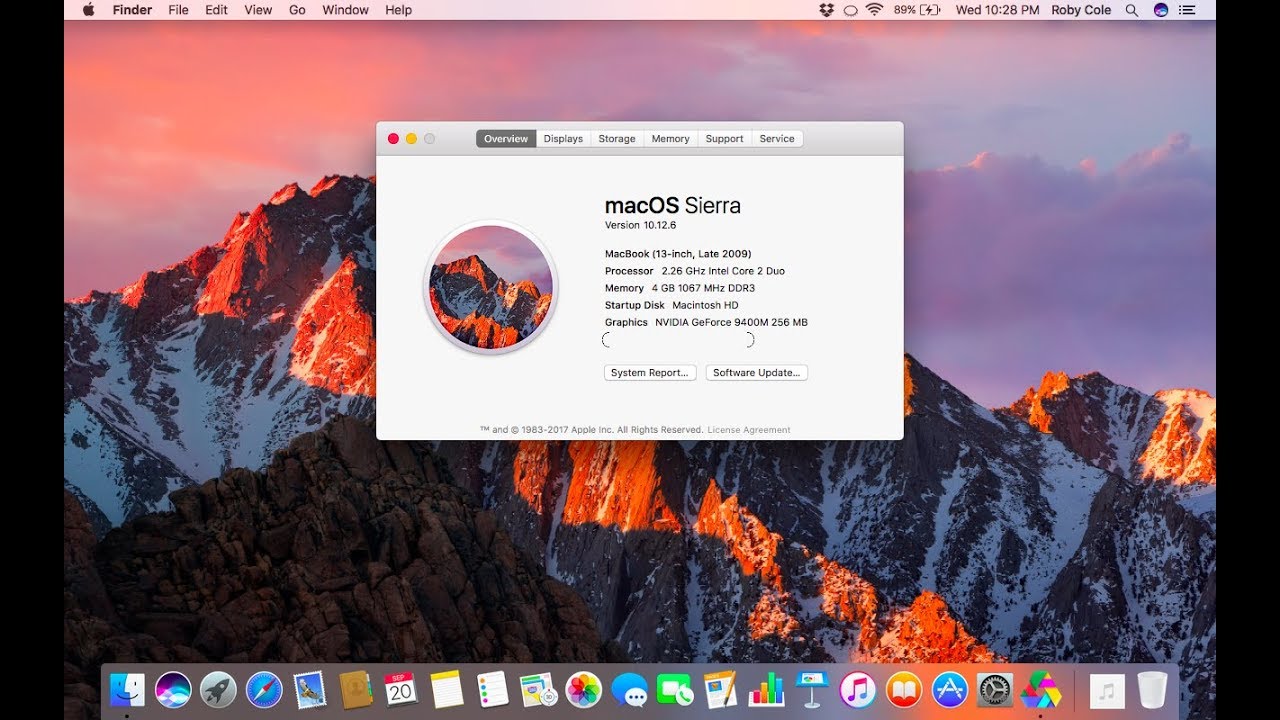The height and width of the screenshot is (720, 1280).
Task: Open Safari compass icon in Dock
Action: [264, 689]
